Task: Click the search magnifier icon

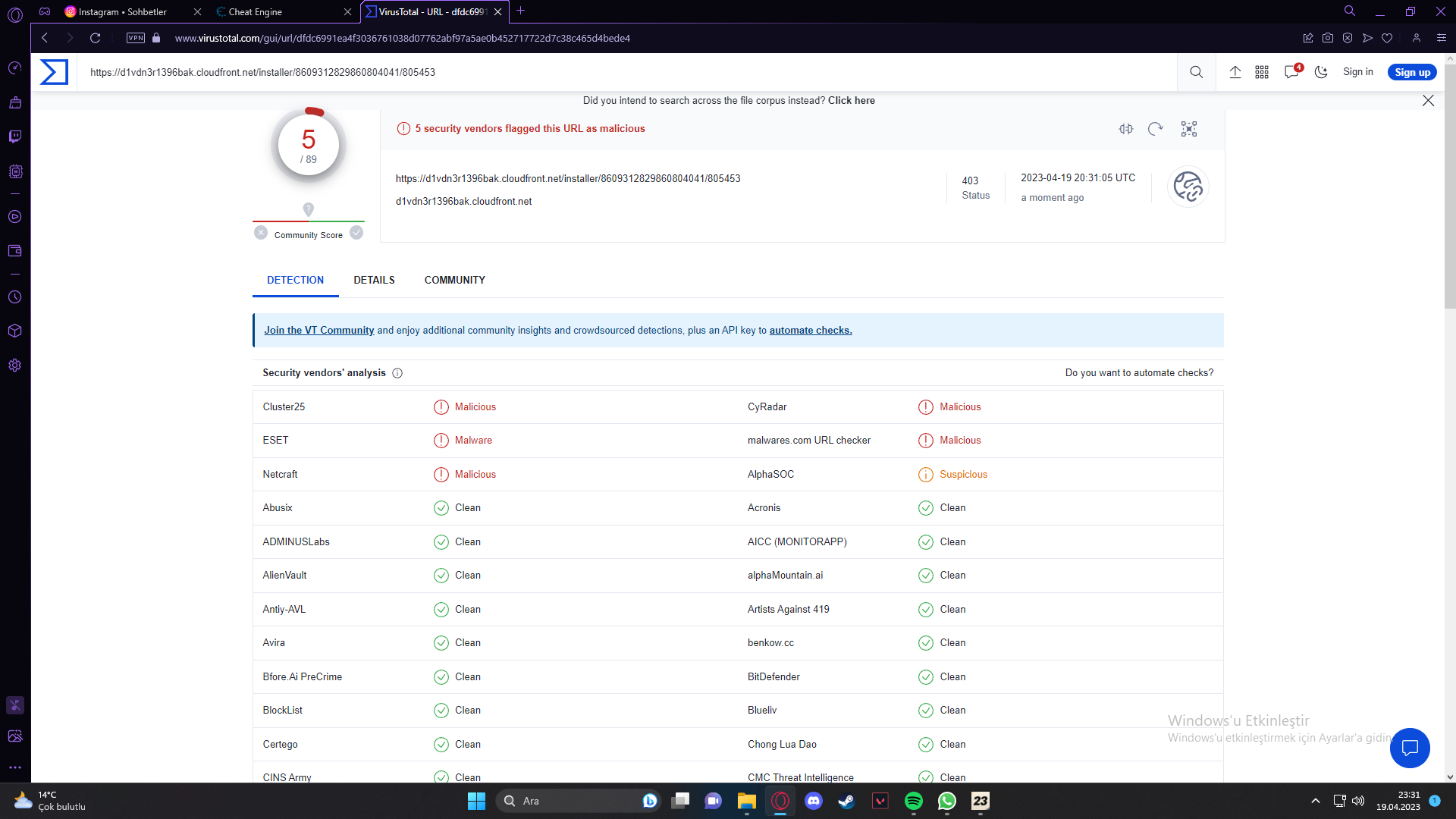Action: (1196, 72)
